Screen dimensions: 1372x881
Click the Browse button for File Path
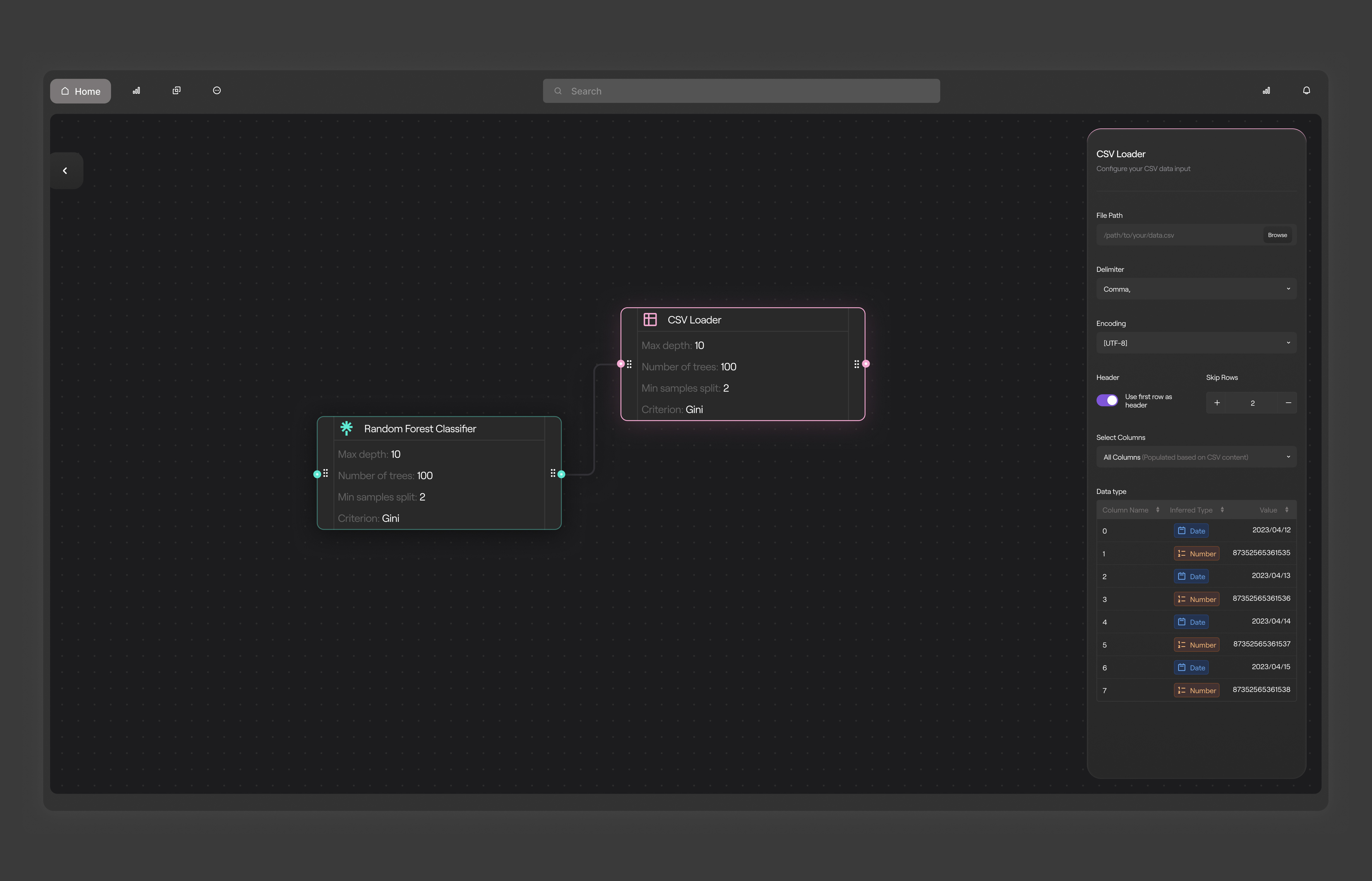[1277, 235]
